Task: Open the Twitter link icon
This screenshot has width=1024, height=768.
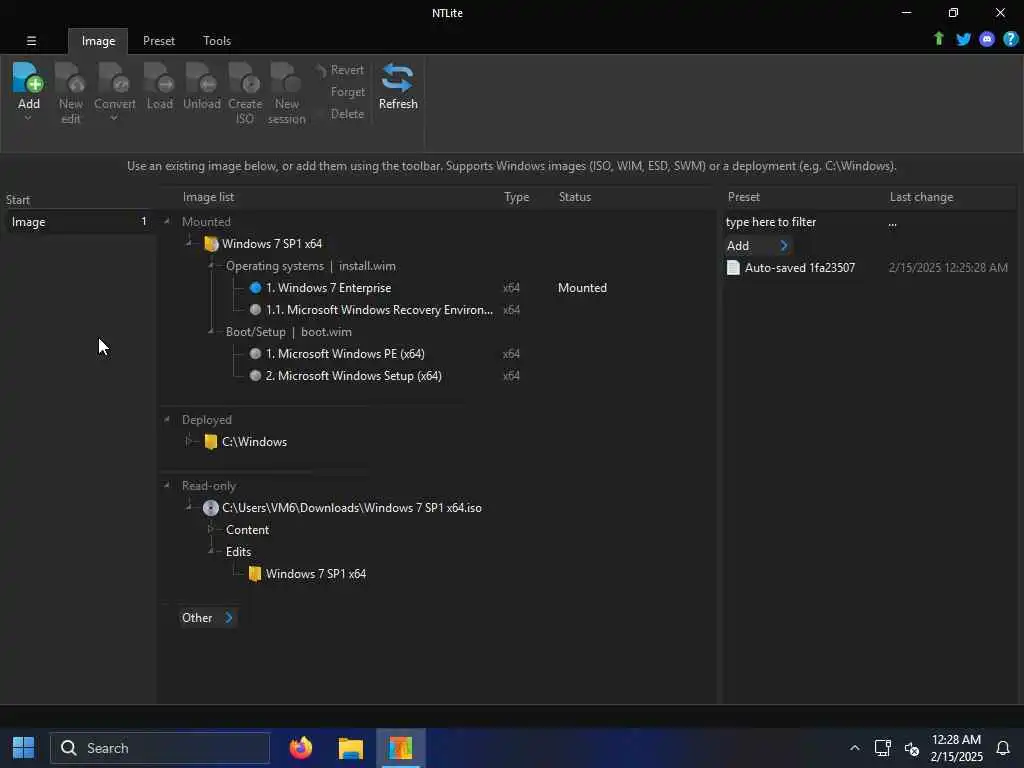Action: tap(963, 39)
